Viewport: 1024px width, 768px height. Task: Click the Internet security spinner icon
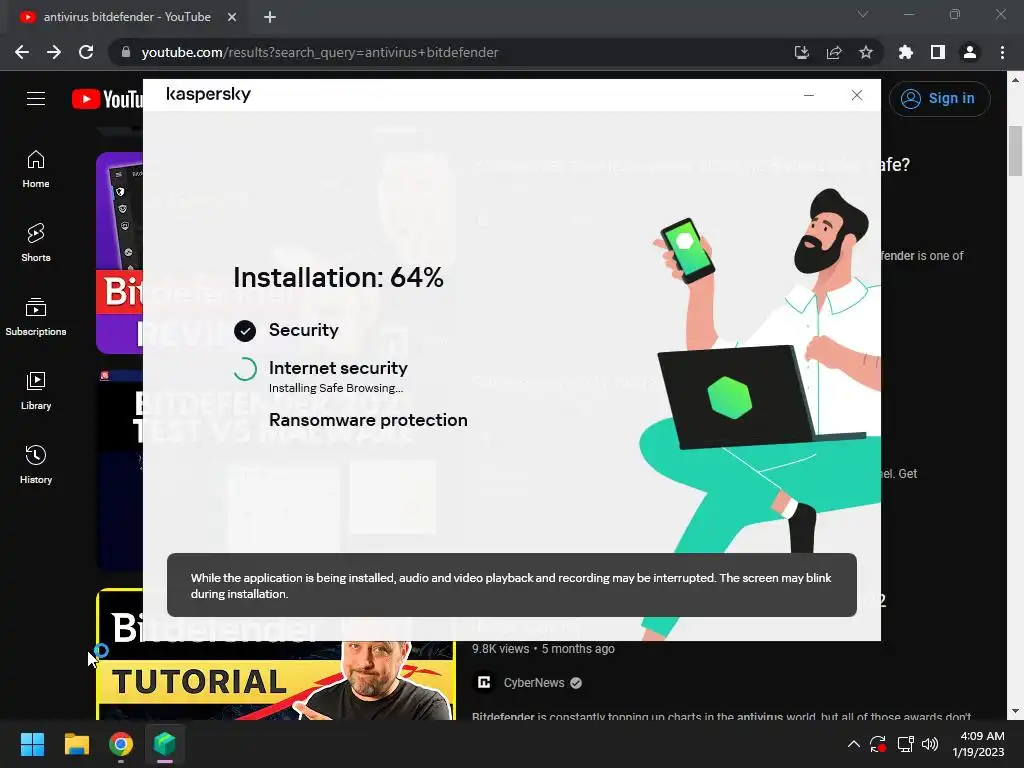click(245, 369)
